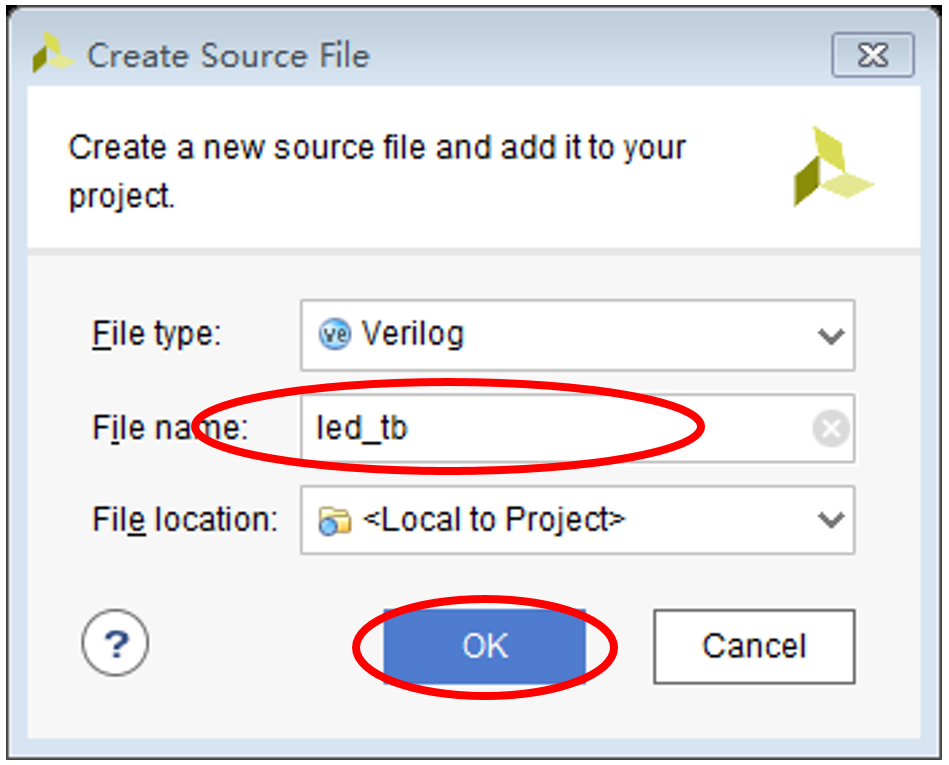
Task: Expand the File location dropdown arrow
Action: coord(830,520)
